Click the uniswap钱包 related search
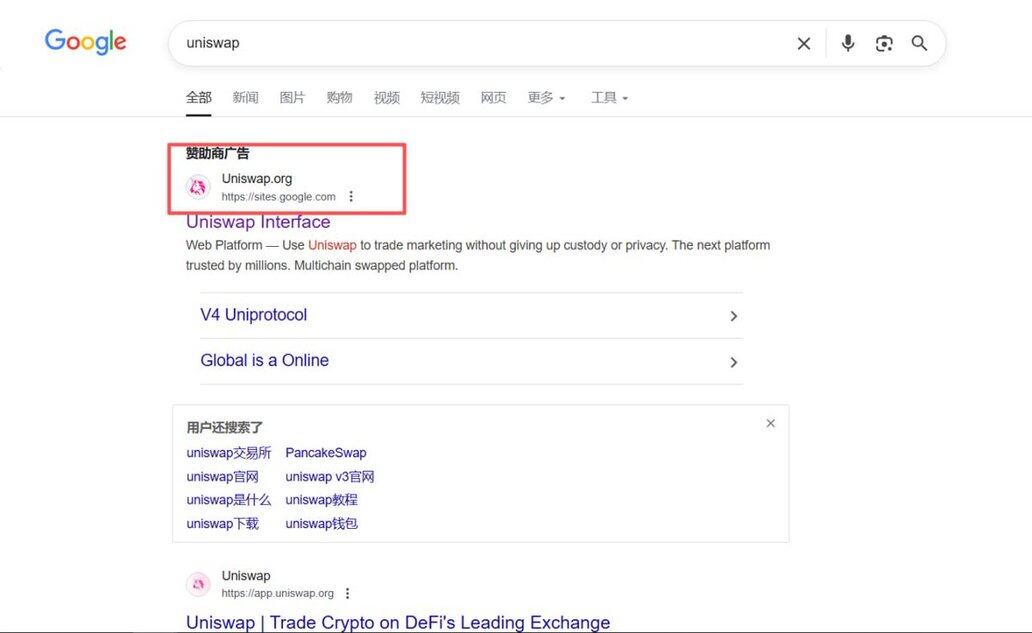Viewport: 1032px width, 633px height. click(x=322, y=523)
